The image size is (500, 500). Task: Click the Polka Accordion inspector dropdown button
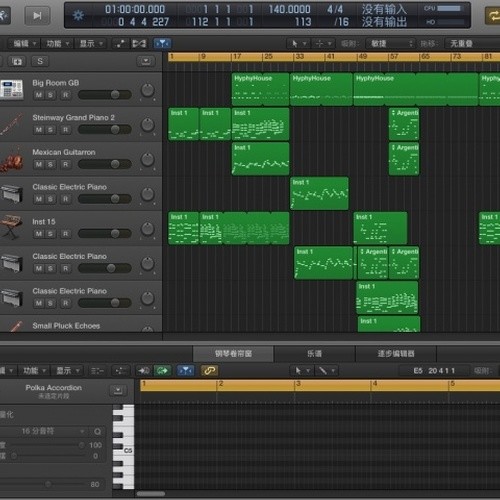[x=118, y=390]
